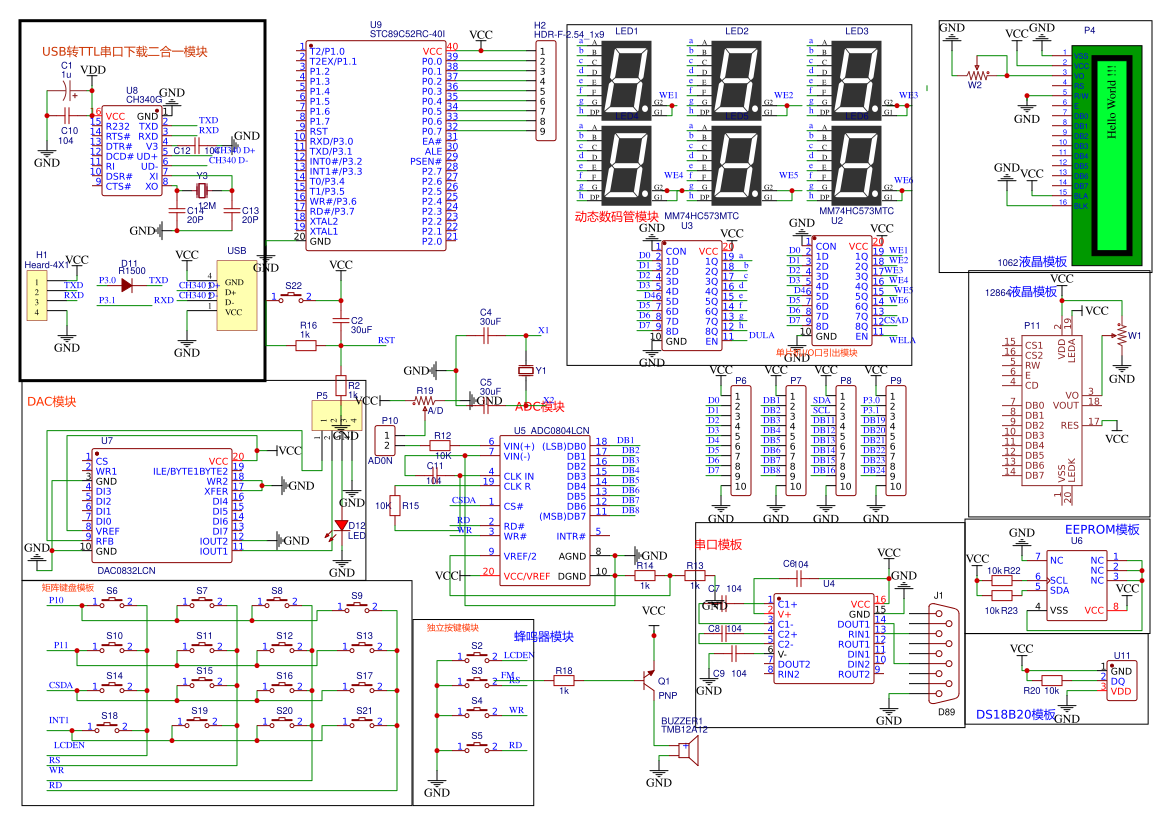The image size is (1169, 827).
Task: Click the '1062液晶模板' label
Action: pos(1032,262)
